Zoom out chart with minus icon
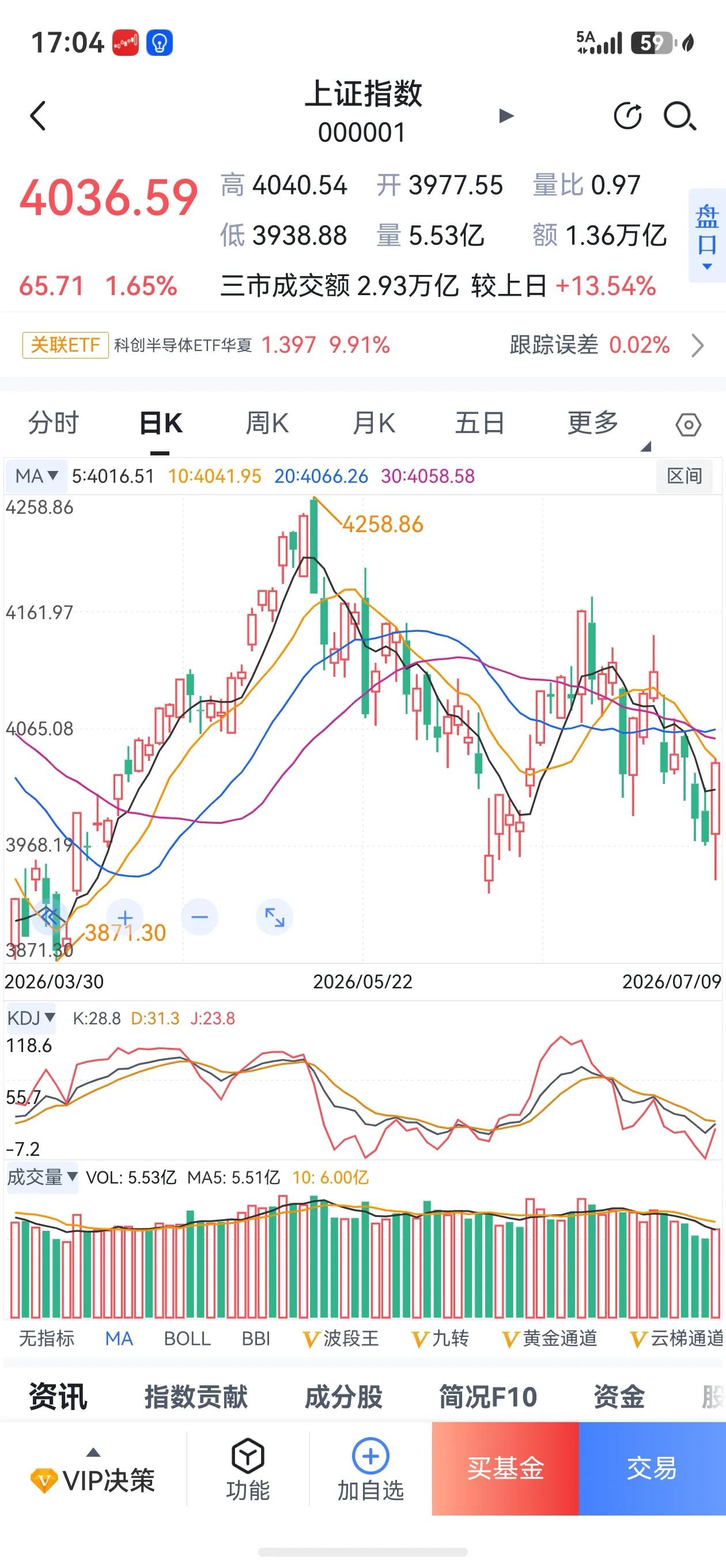This screenshot has height=1568, width=726. 199,917
